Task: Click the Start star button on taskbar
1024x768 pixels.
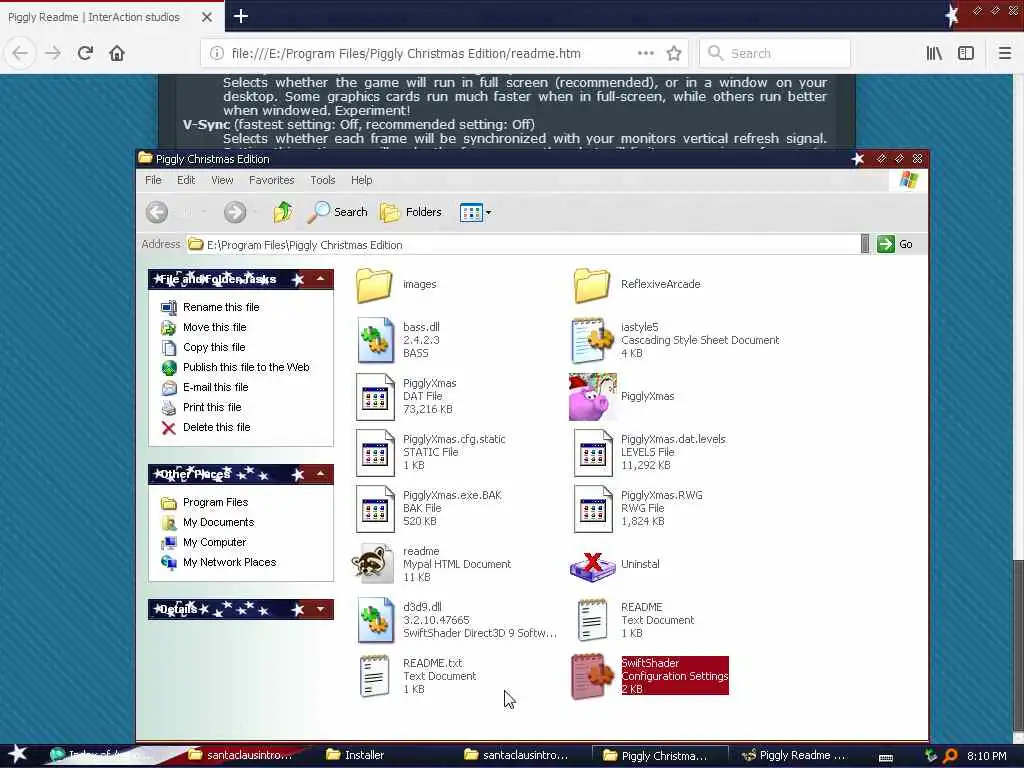Action: [x=18, y=754]
